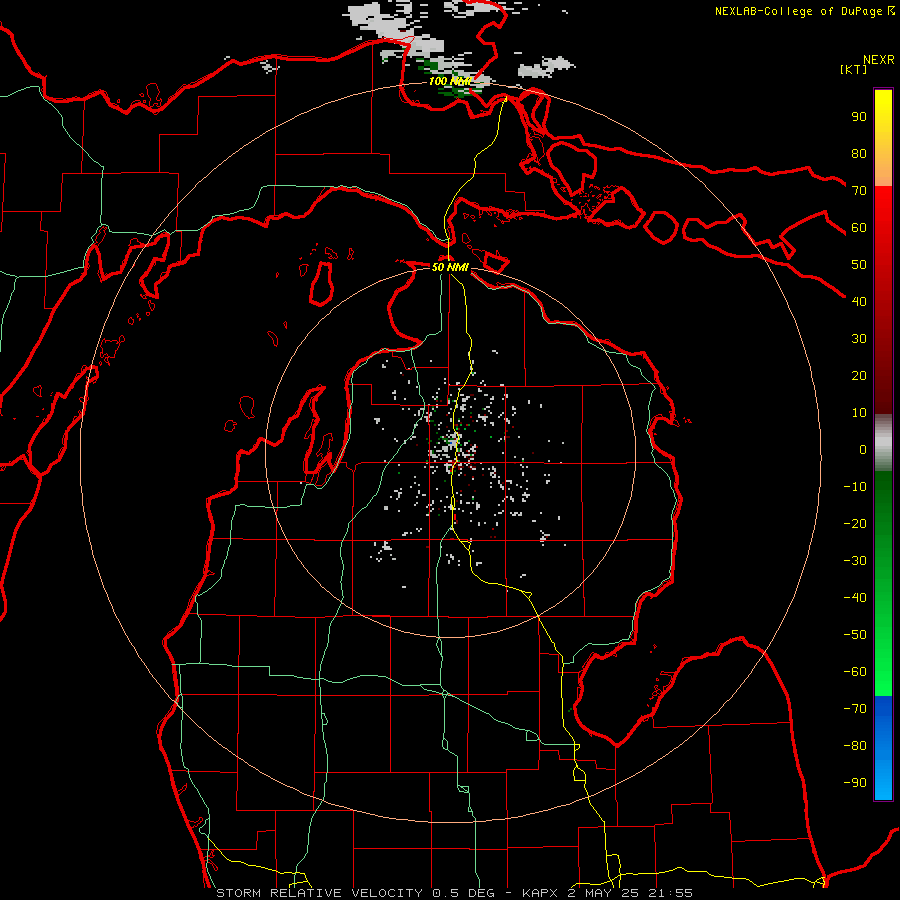This screenshot has height=900, width=900.
Task: Click the 60 value on the velocity scale
Action: pyautogui.click(x=859, y=228)
